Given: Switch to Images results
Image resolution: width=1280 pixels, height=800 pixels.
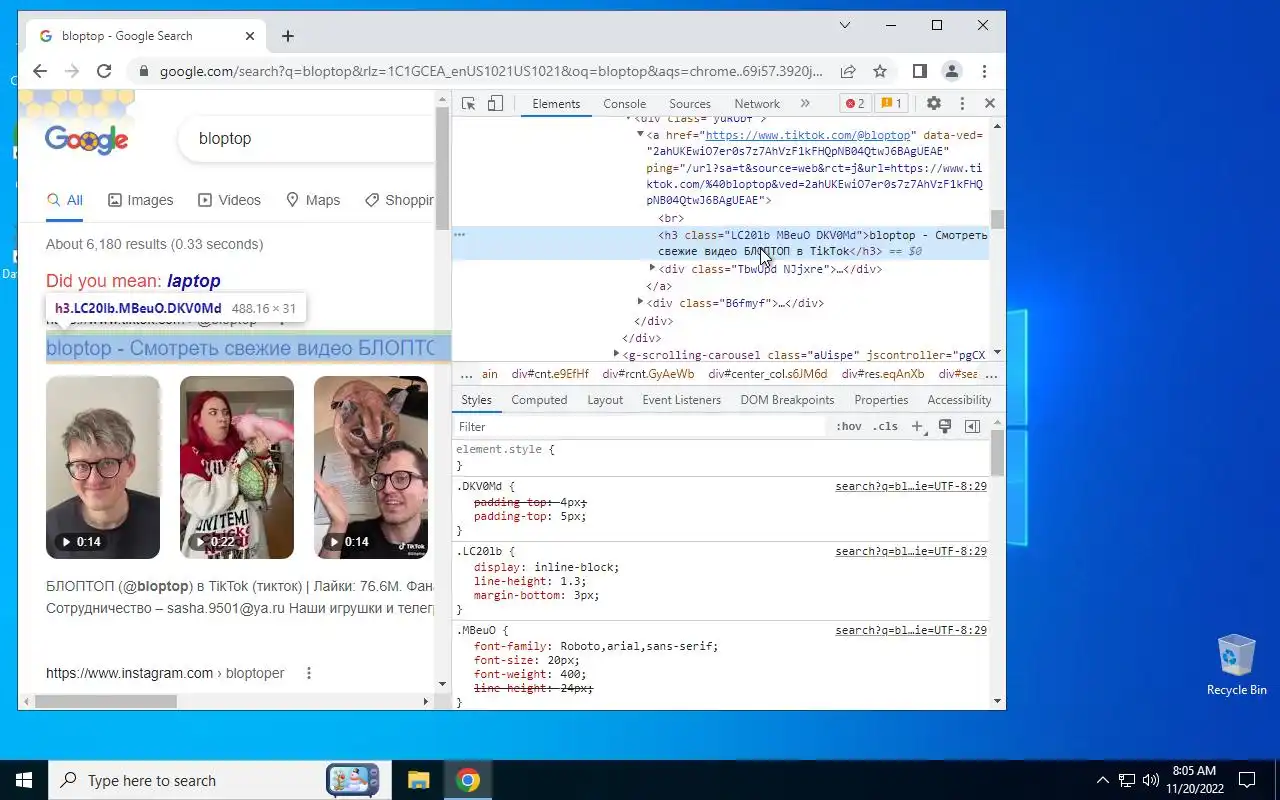Looking at the screenshot, I should click(141, 200).
